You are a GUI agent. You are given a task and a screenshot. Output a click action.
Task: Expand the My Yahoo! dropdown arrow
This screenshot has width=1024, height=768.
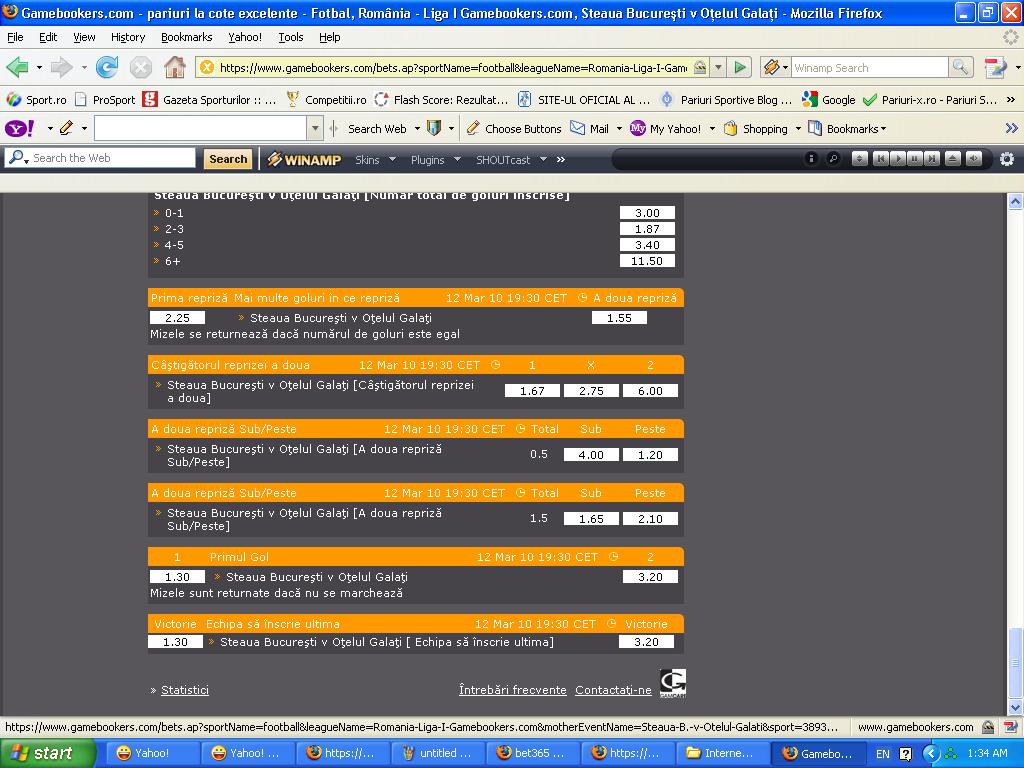coord(712,129)
